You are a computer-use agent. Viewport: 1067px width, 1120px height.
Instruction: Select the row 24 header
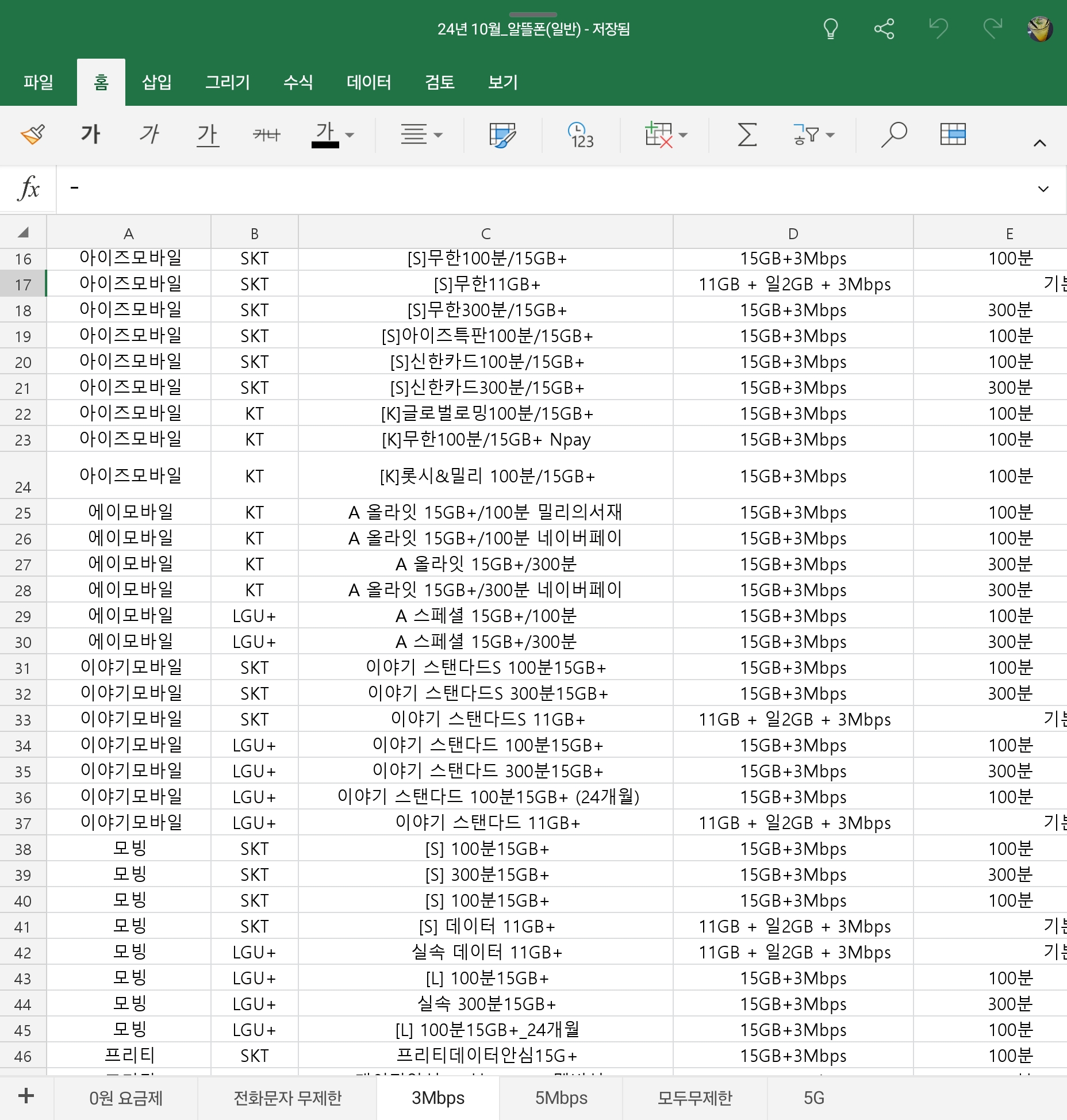23,475
